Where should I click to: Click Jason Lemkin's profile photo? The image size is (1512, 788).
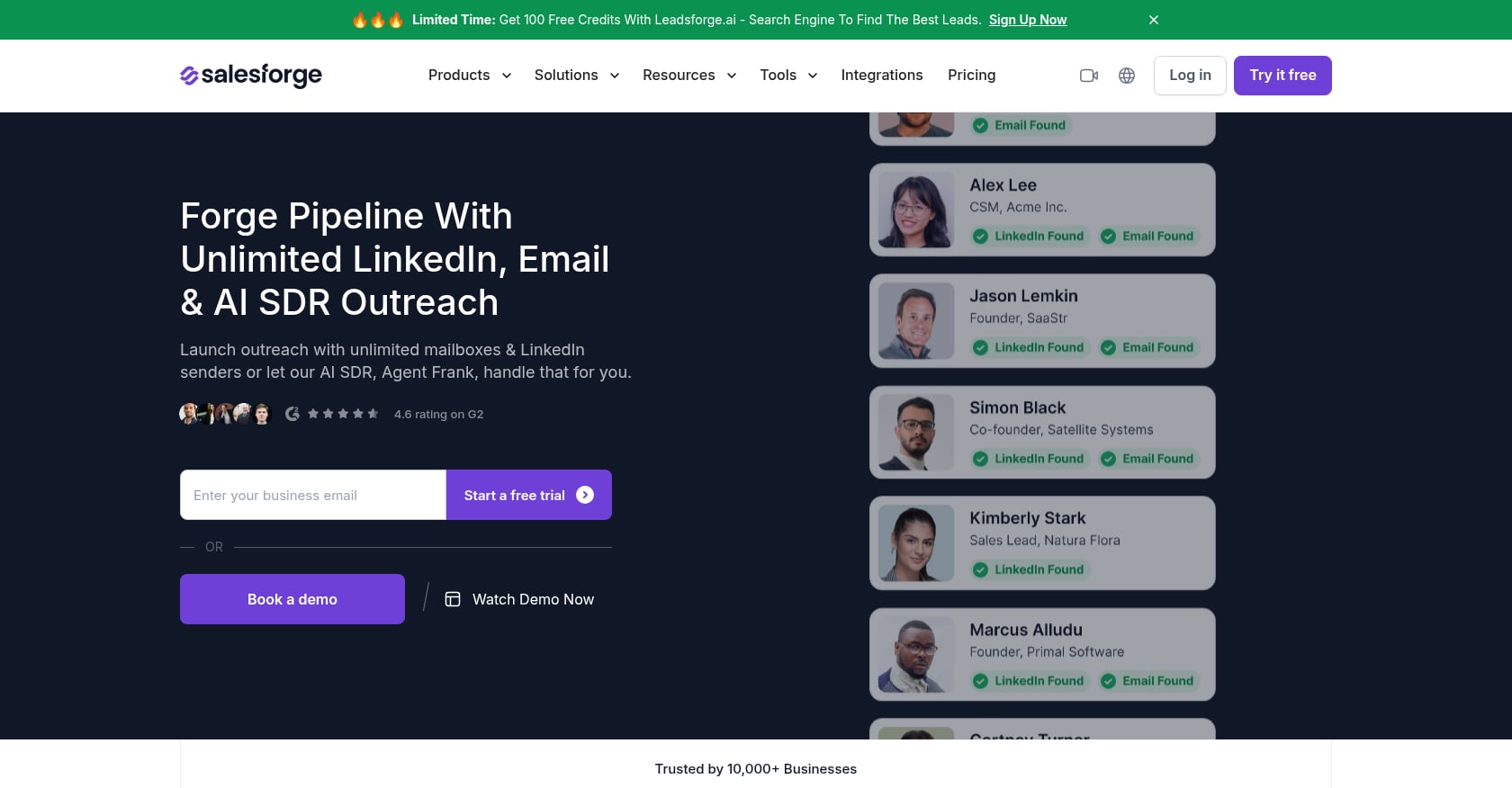(x=916, y=321)
